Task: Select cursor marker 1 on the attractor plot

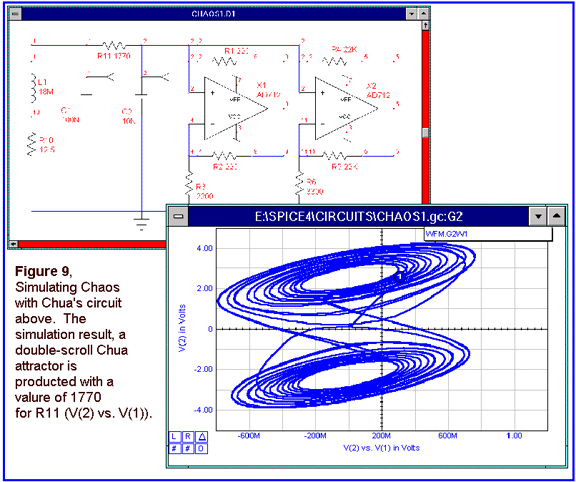Action: tap(400, 277)
